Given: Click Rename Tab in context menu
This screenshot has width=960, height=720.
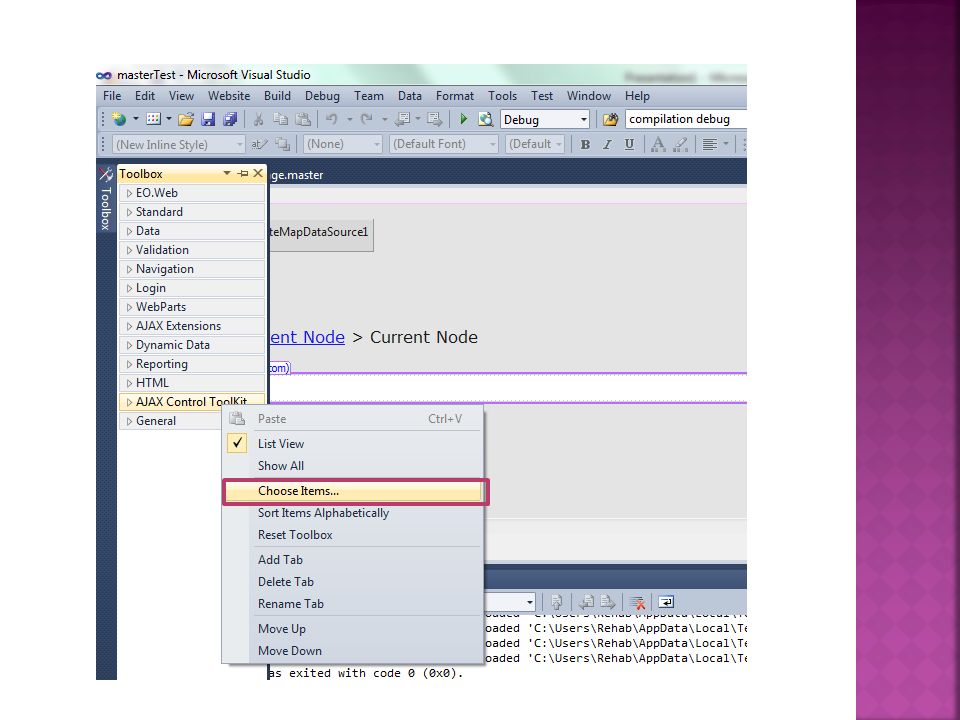Looking at the screenshot, I should [x=355, y=604].
